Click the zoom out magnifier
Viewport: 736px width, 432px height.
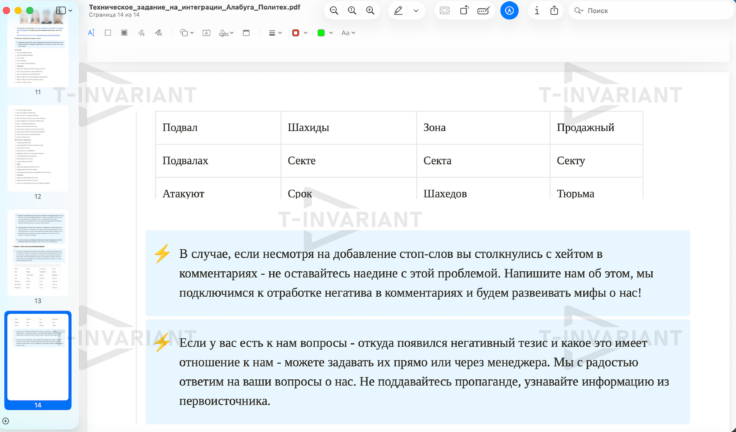pyautogui.click(x=334, y=10)
